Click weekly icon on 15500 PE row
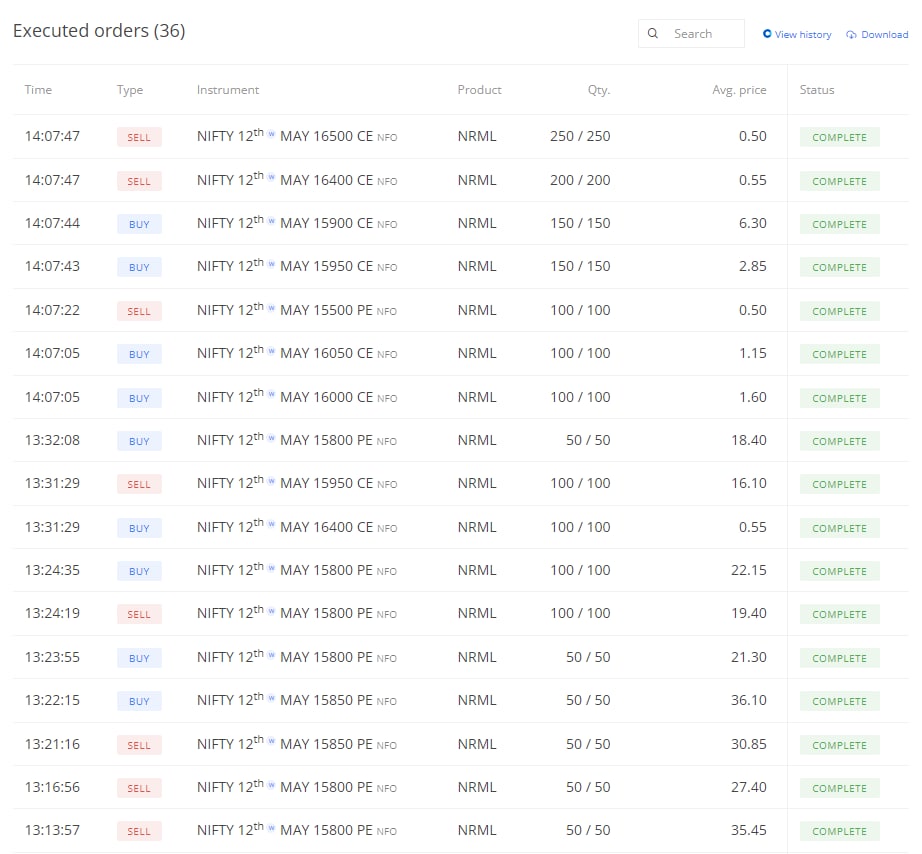This screenshot has width=922, height=854. 271,307
